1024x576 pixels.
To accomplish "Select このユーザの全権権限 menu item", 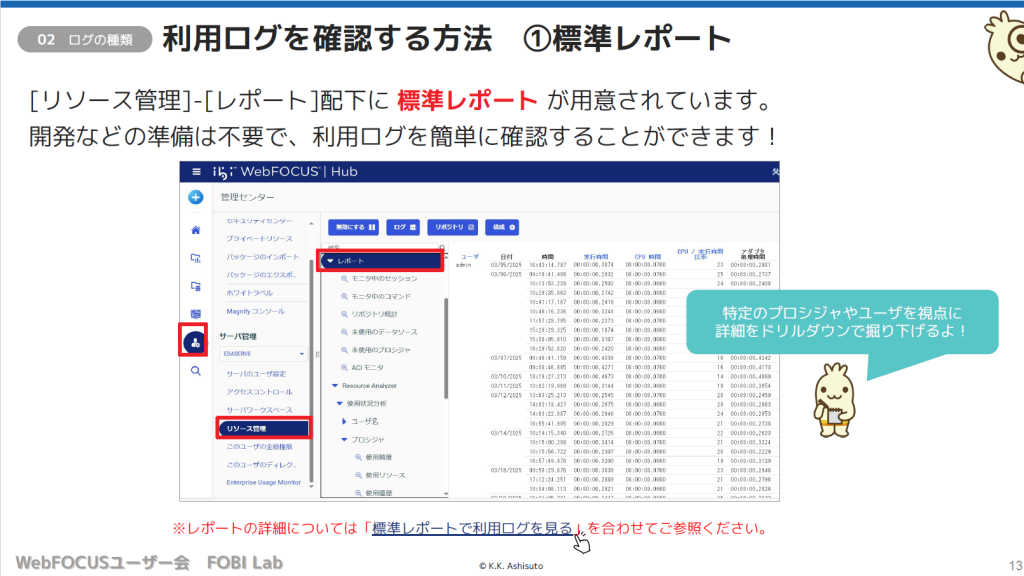I will coord(259,447).
